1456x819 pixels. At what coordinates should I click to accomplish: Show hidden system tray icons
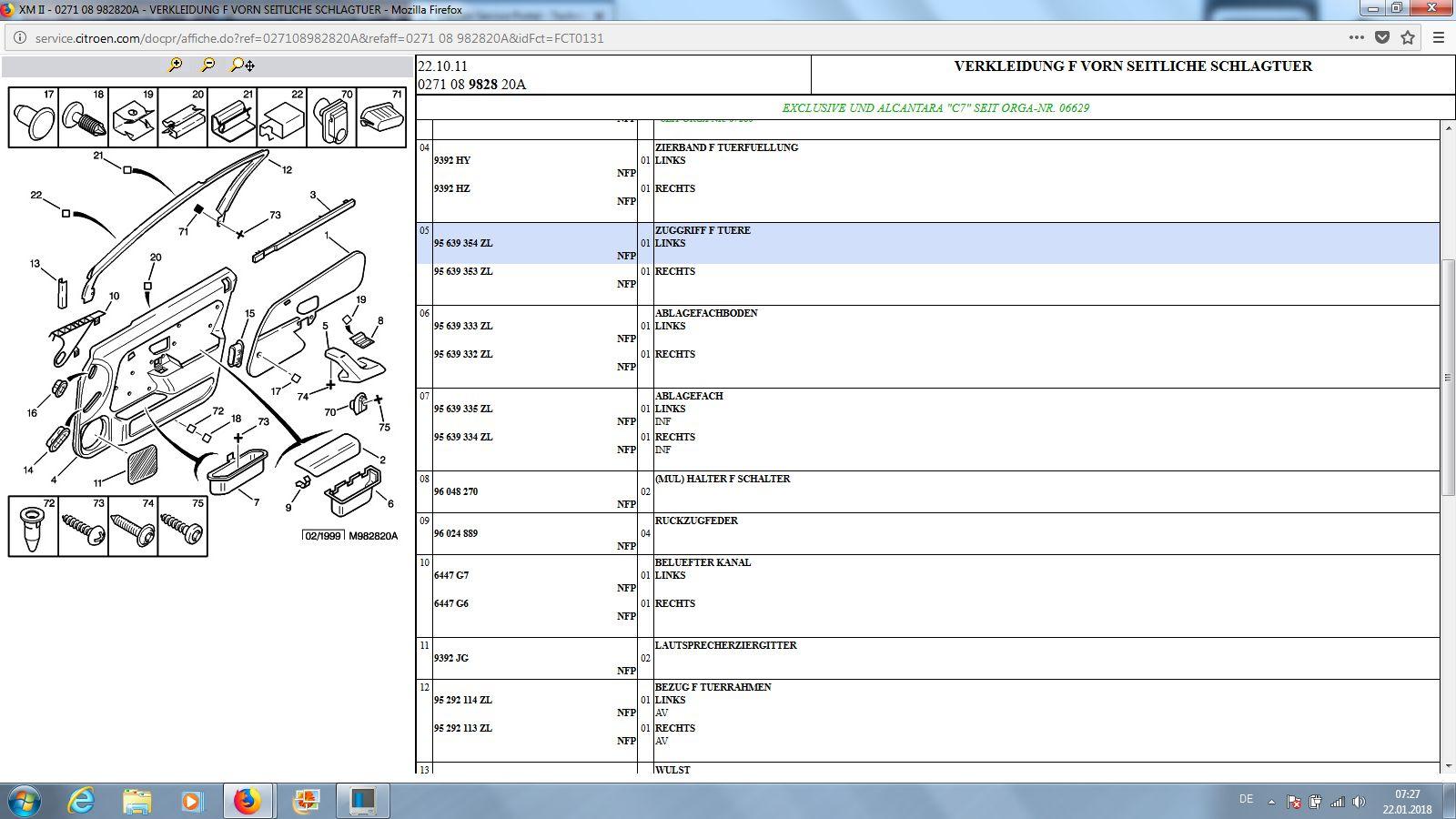click(1271, 802)
